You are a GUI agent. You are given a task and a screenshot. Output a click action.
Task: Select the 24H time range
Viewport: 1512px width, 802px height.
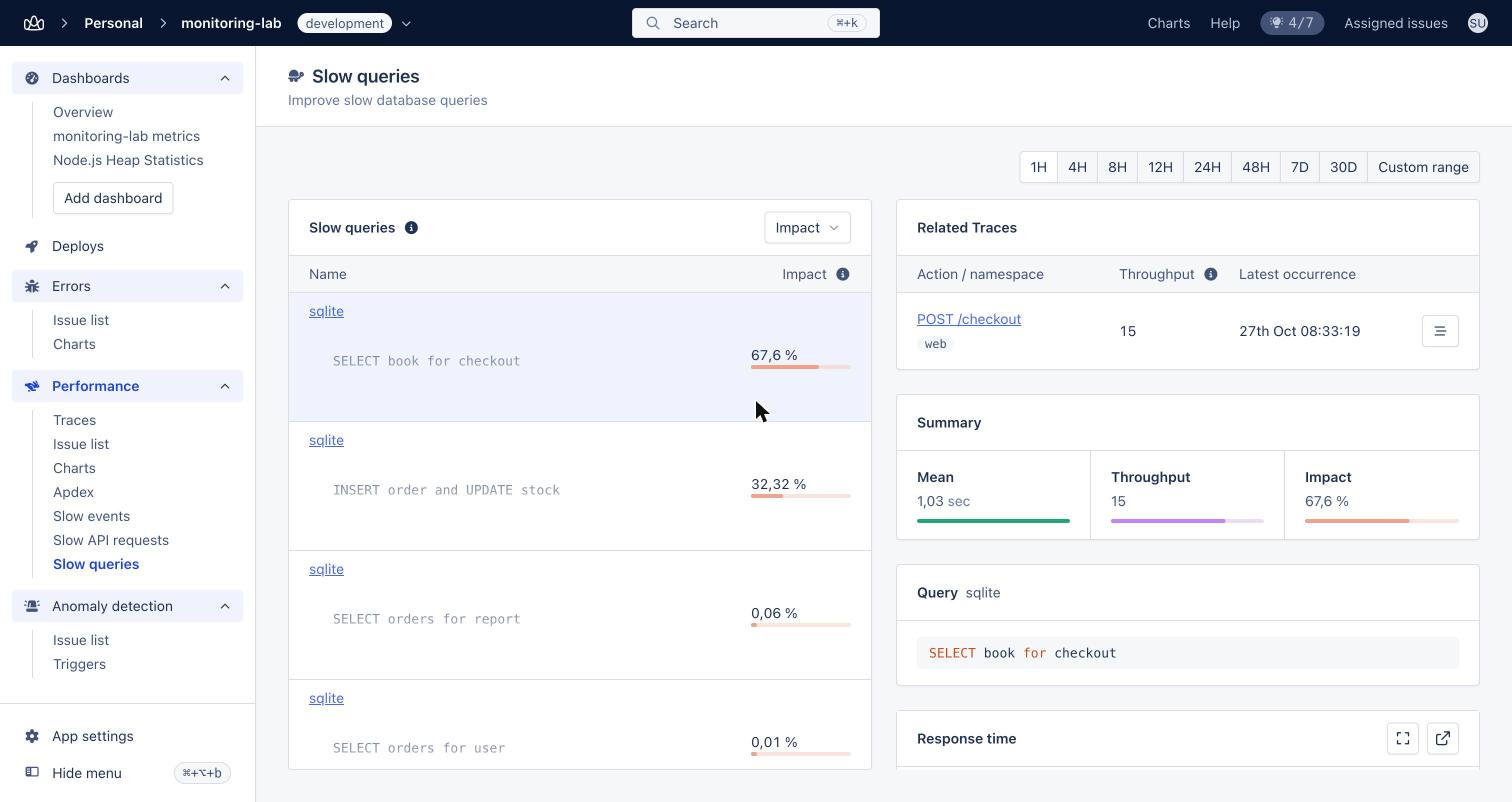(1207, 167)
